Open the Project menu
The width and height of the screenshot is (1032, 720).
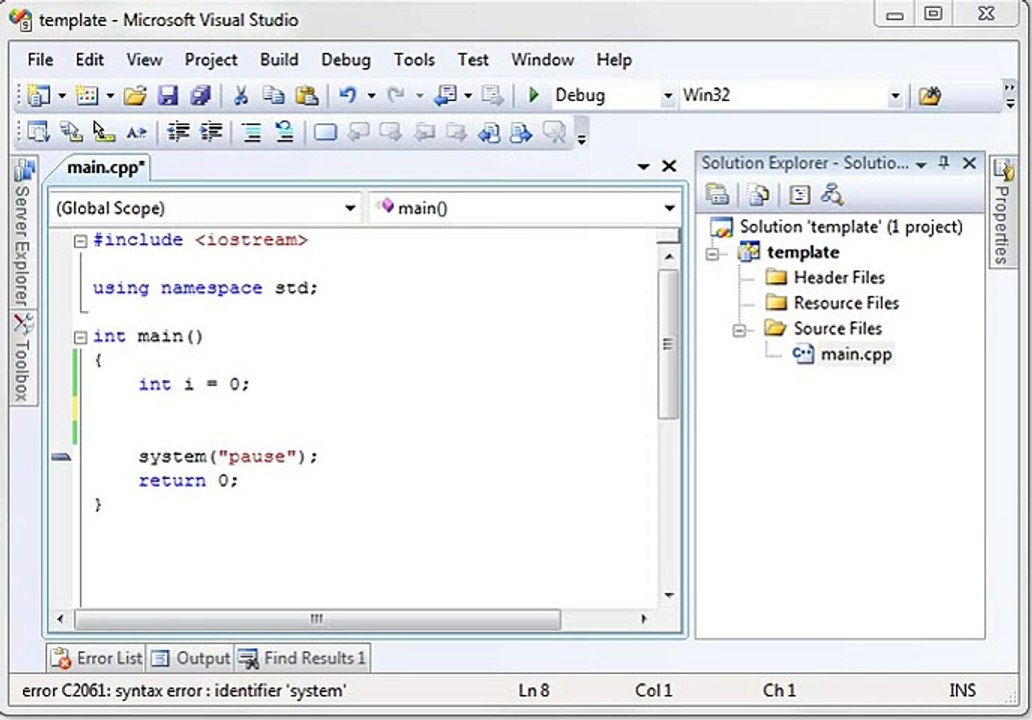[211, 60]
